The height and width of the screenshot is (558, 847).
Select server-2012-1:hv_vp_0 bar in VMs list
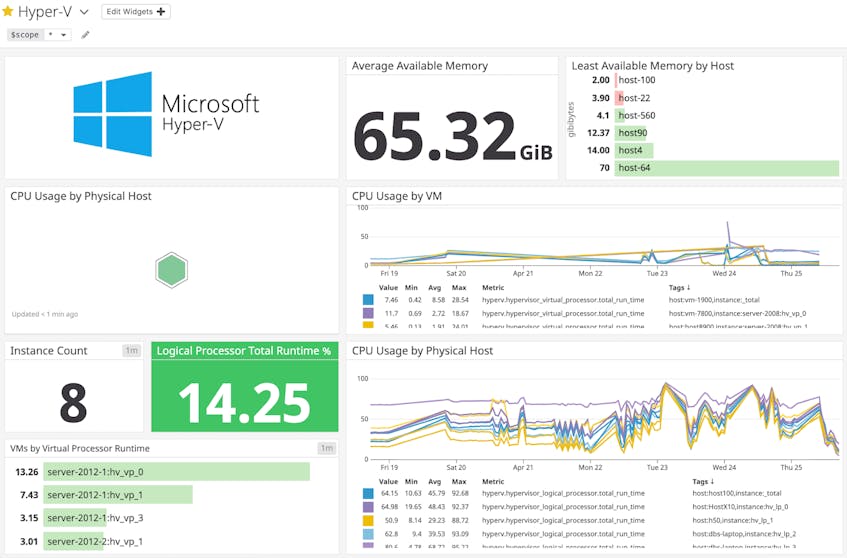point(177,472)
